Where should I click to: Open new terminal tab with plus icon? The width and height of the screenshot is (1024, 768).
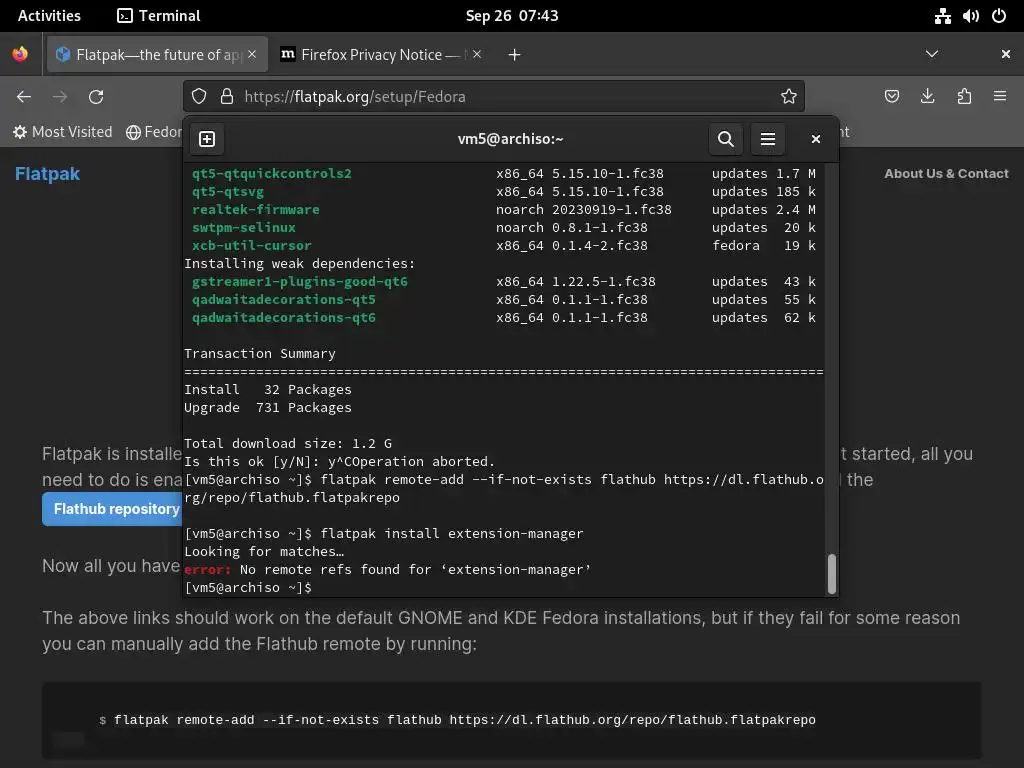click(206, 139)
